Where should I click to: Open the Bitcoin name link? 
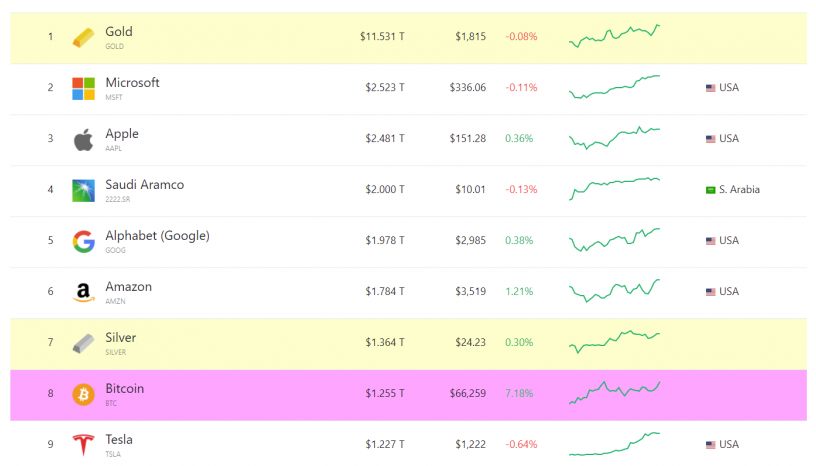coord(125,389)
